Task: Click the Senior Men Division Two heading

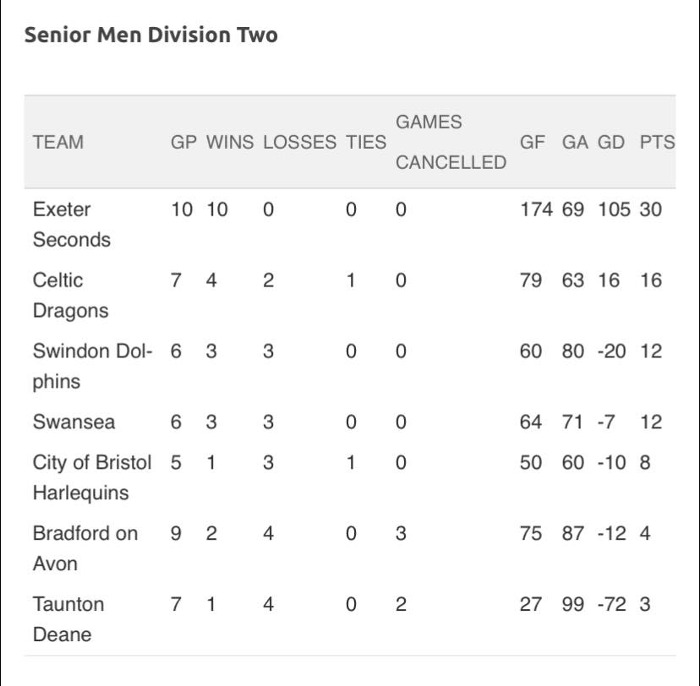Action: coord(150,36)
